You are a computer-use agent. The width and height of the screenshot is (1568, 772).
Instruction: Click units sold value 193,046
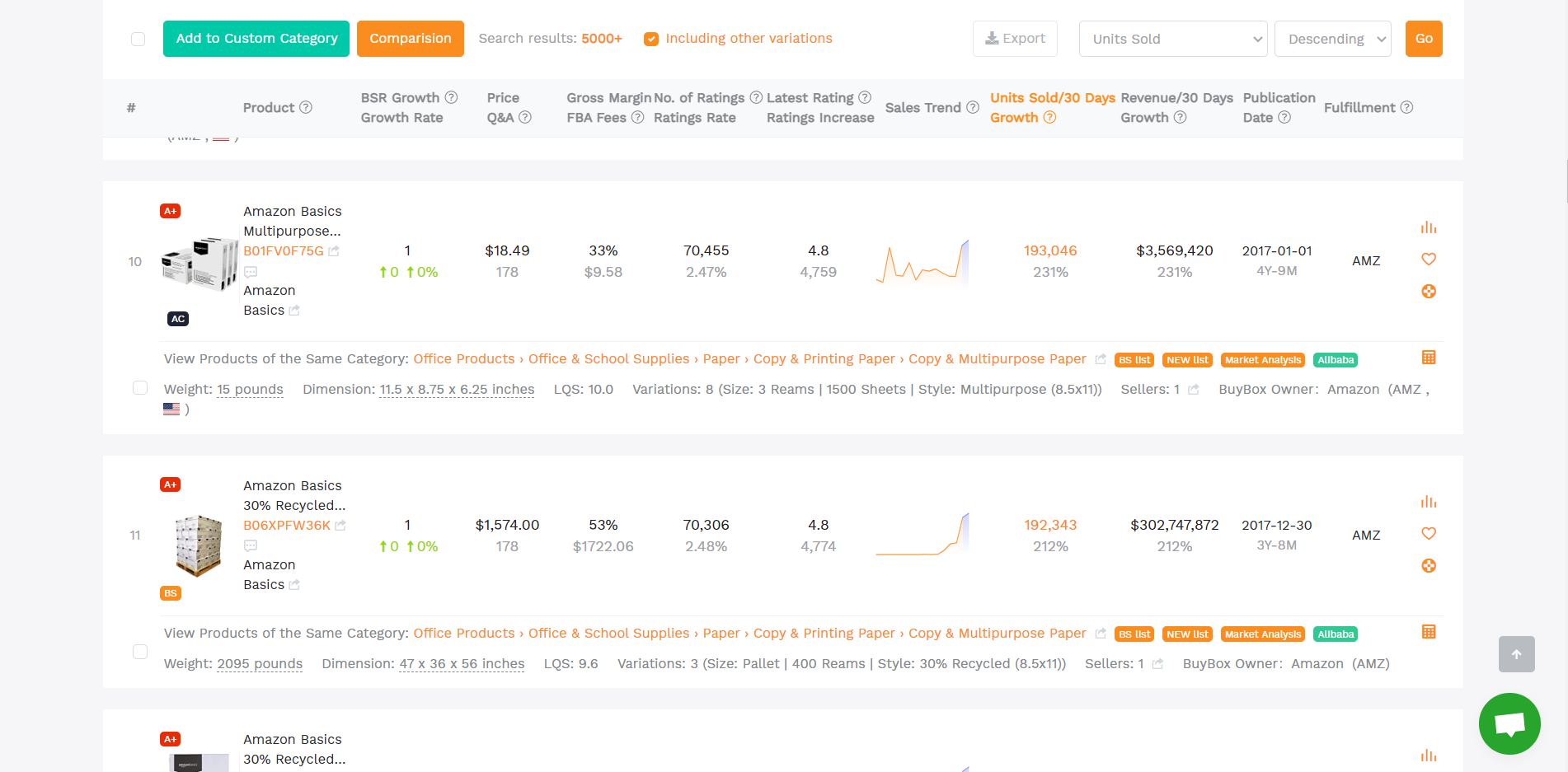click(1050, 251)
